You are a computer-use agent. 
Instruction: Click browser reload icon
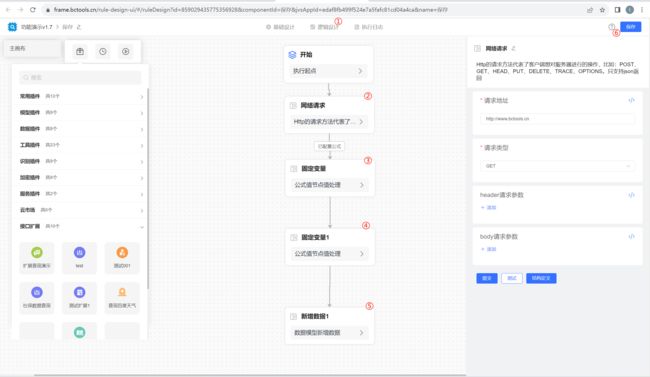pyautogui.click(x=33, y=10)
